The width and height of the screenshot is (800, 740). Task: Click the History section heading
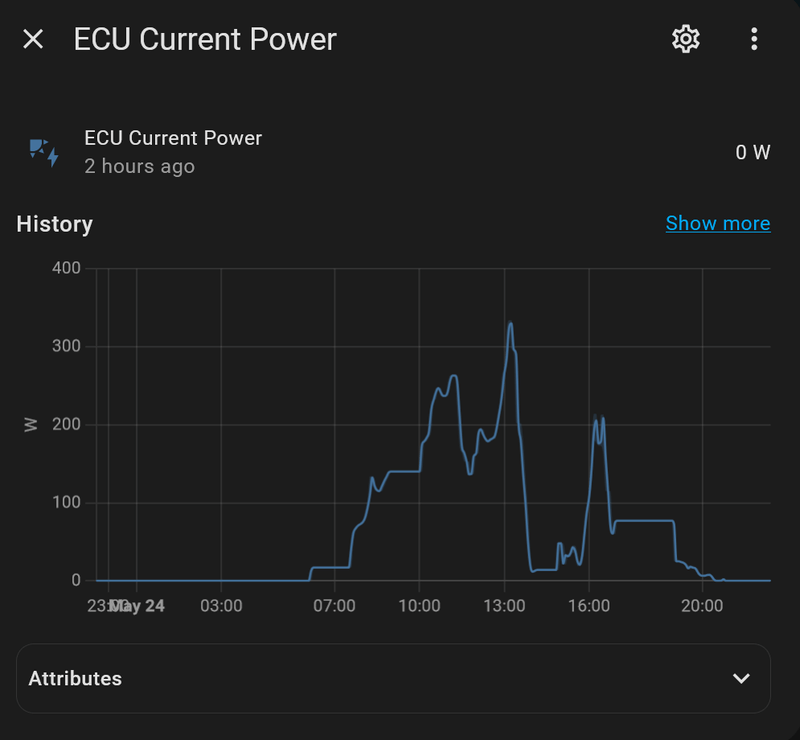coord(54,224)
